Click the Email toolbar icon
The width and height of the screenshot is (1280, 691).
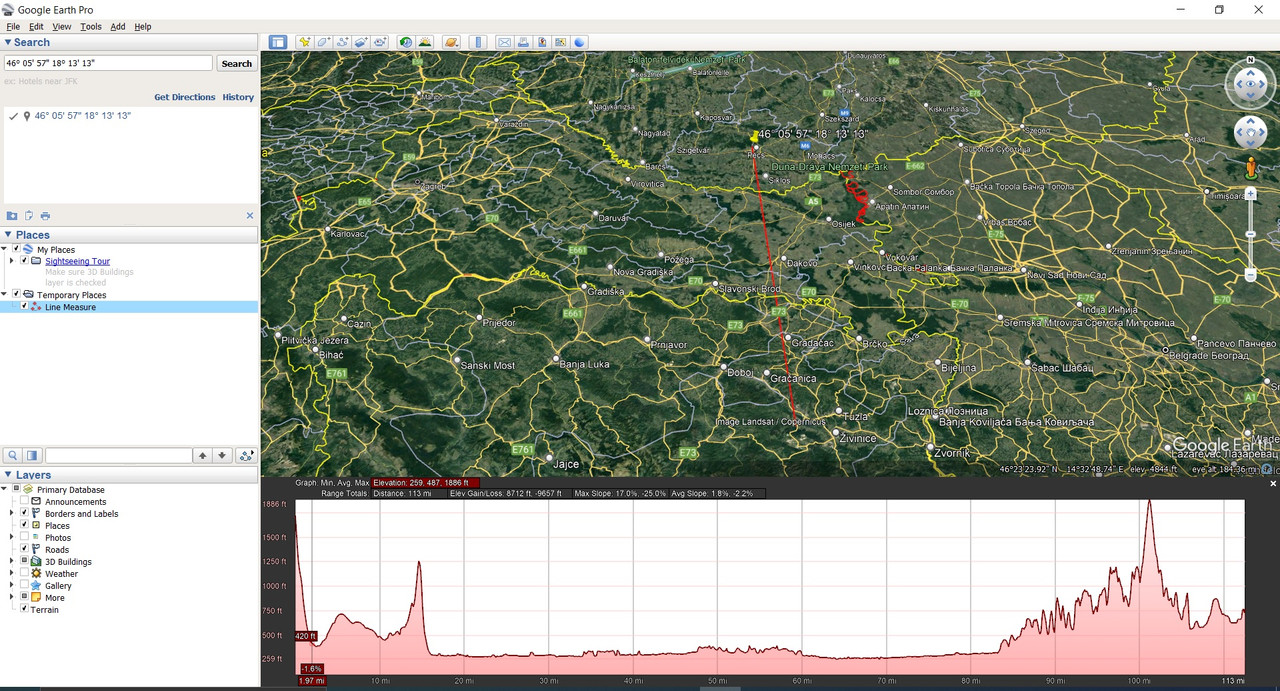[x=504, y=42]
